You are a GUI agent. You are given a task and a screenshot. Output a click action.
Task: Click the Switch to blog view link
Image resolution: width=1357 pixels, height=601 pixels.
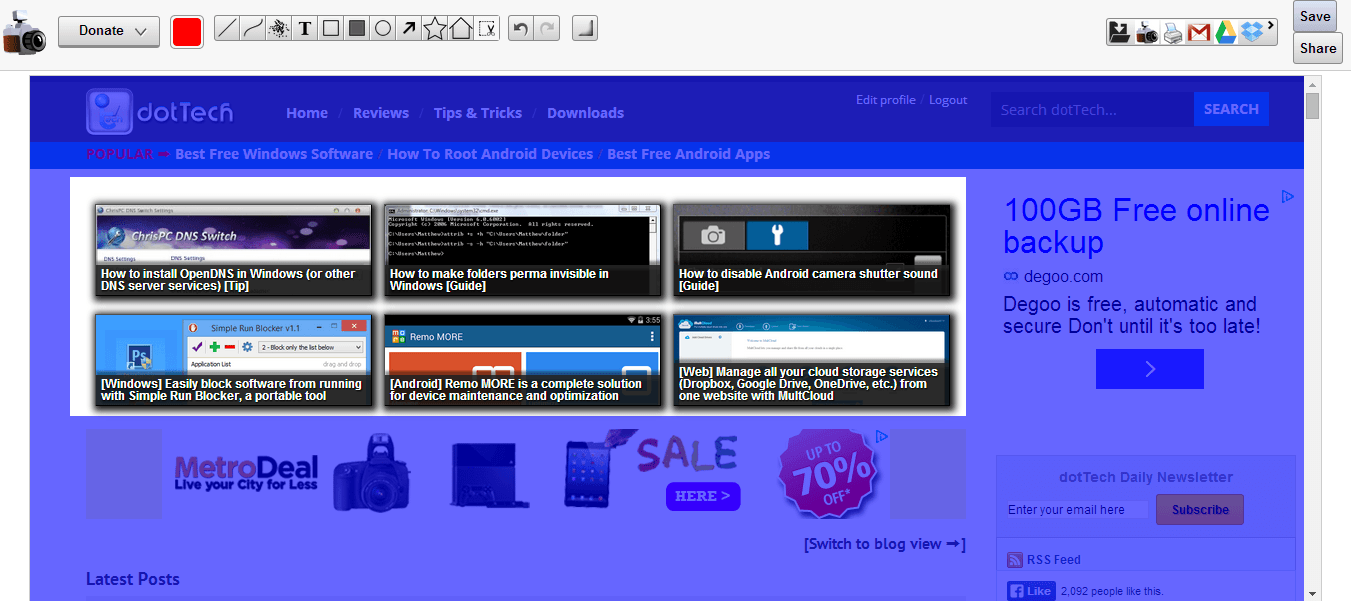(x=885, y=544)
